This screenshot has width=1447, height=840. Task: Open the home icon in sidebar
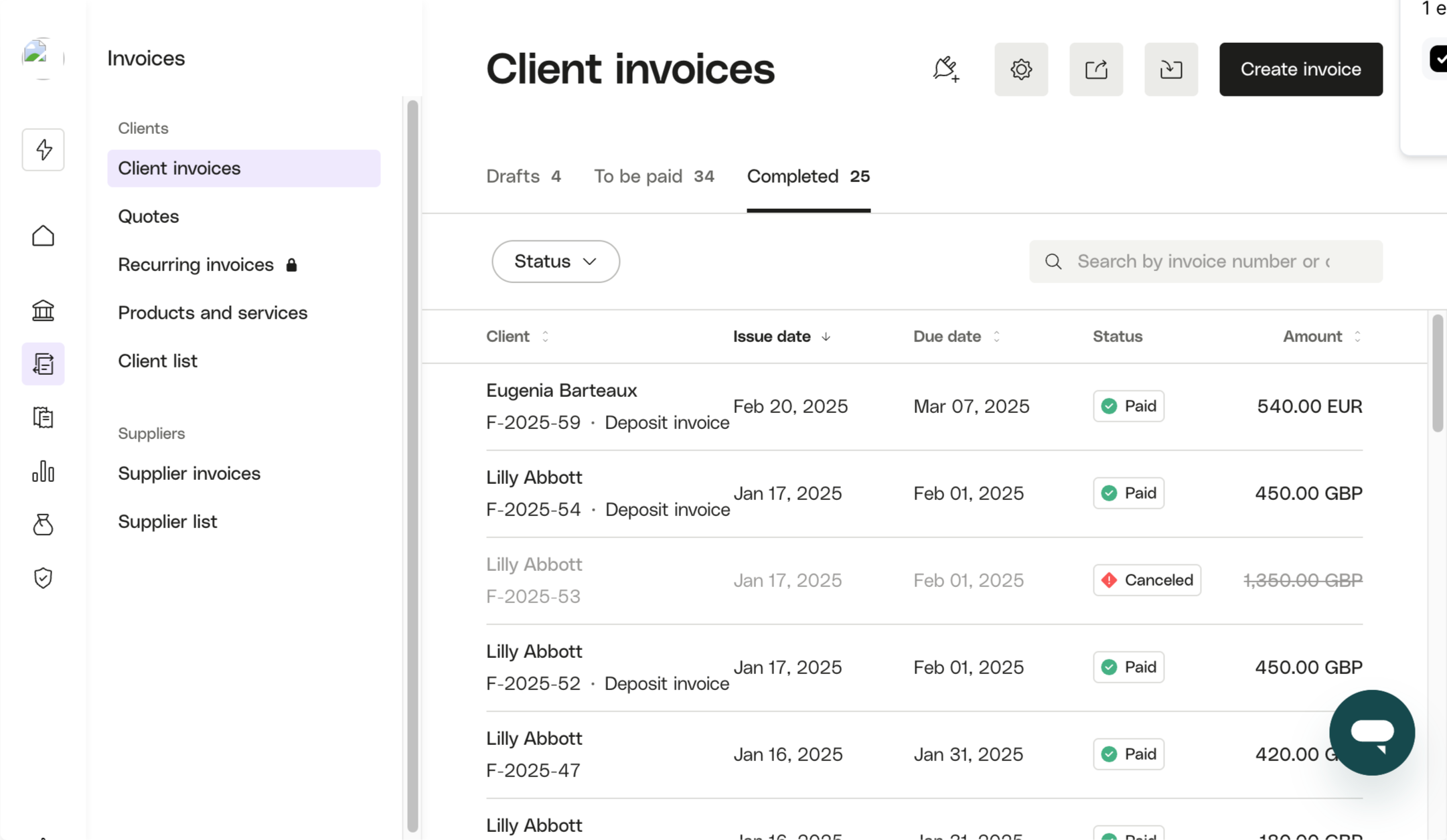tap(43, 236)
